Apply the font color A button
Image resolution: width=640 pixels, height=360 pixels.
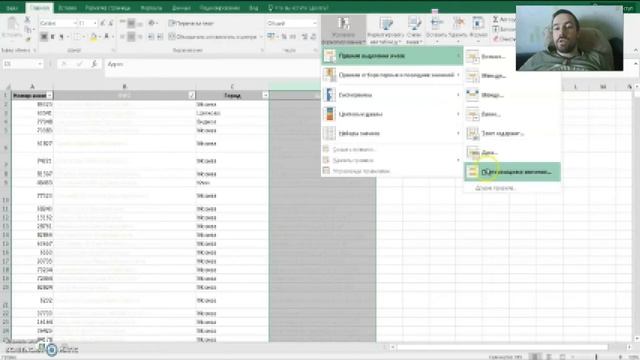click(107, 37)
